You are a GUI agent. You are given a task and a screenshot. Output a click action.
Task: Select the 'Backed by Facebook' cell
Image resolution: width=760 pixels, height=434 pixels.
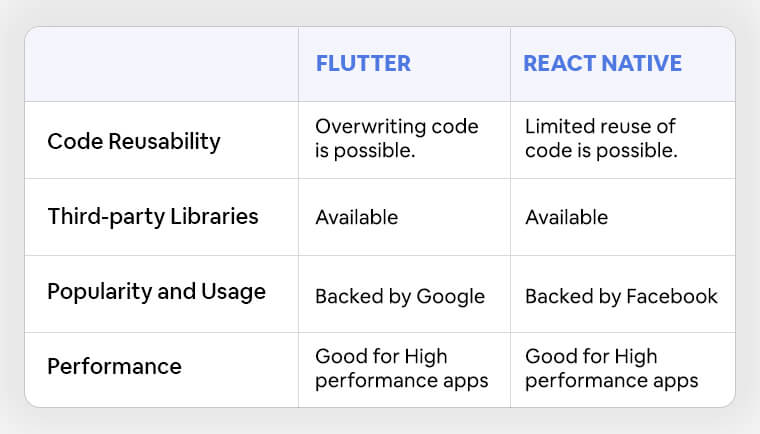(621, 296)
